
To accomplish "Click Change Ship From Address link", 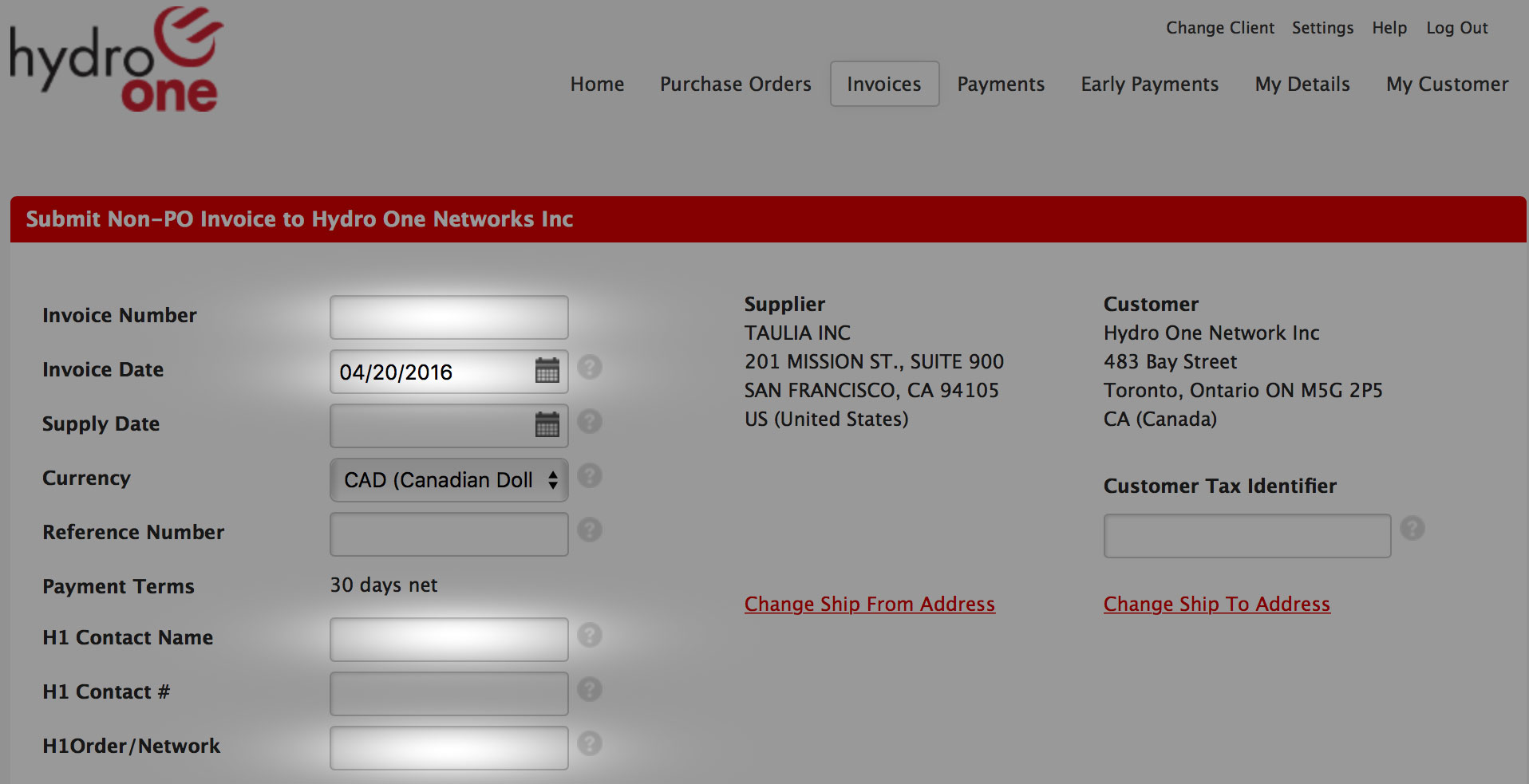I will click(870, 604).
